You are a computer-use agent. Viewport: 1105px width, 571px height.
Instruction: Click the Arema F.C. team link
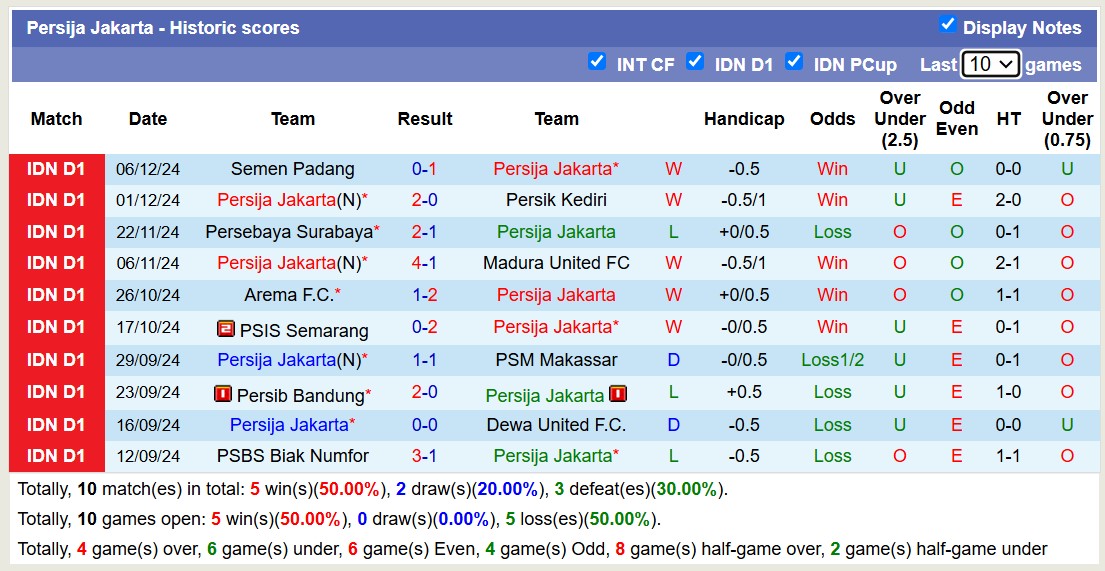(288, 295)
